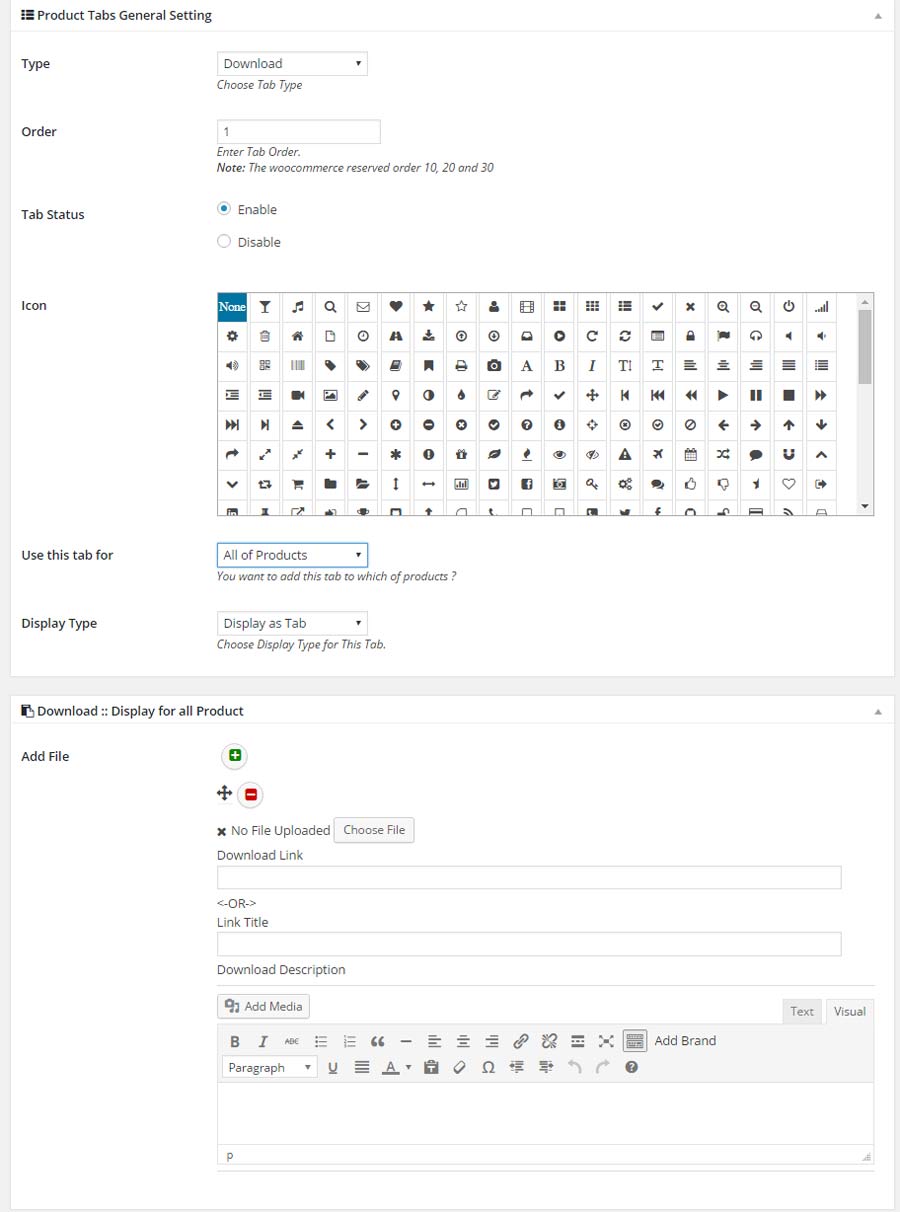
Task: Click the Download Link input field
Action: [529, 877]
